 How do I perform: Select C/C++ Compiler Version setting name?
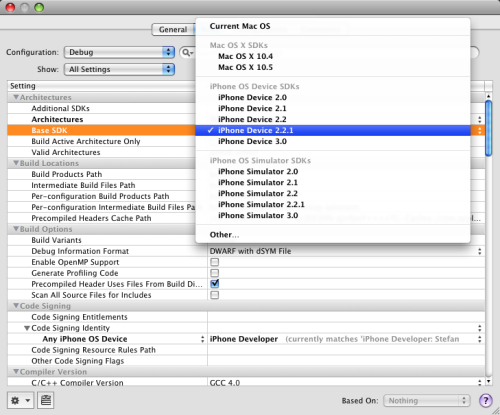[x=77, y=383]
